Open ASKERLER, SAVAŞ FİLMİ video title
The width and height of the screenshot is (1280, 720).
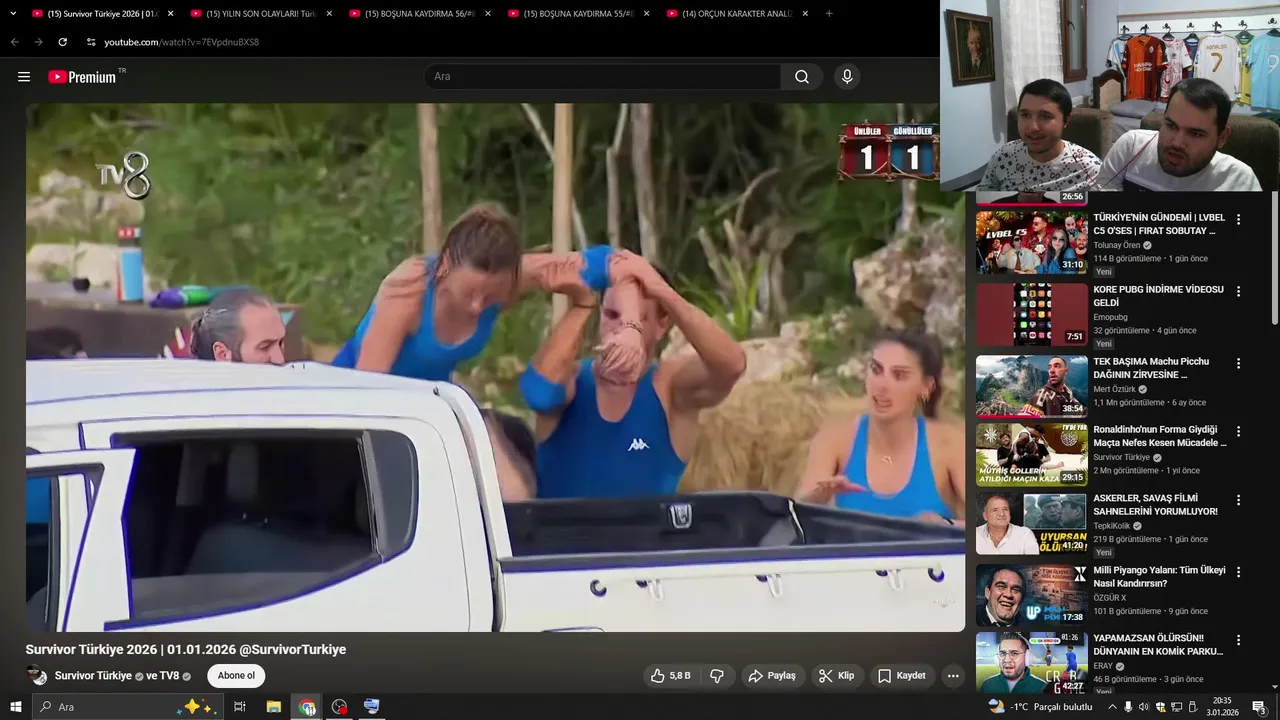click(x=1156, y=505)
